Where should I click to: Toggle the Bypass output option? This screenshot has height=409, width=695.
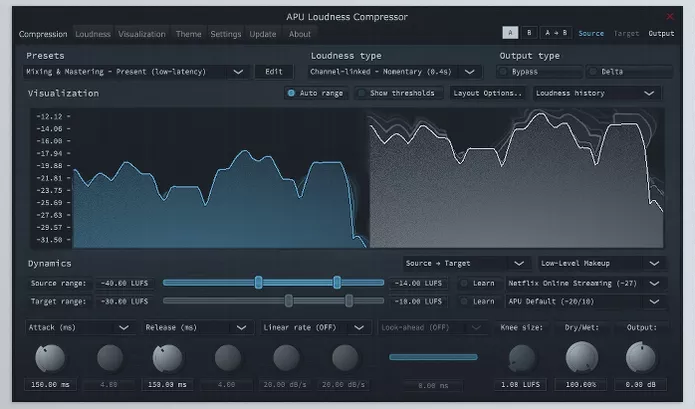(x=539, y=72)
